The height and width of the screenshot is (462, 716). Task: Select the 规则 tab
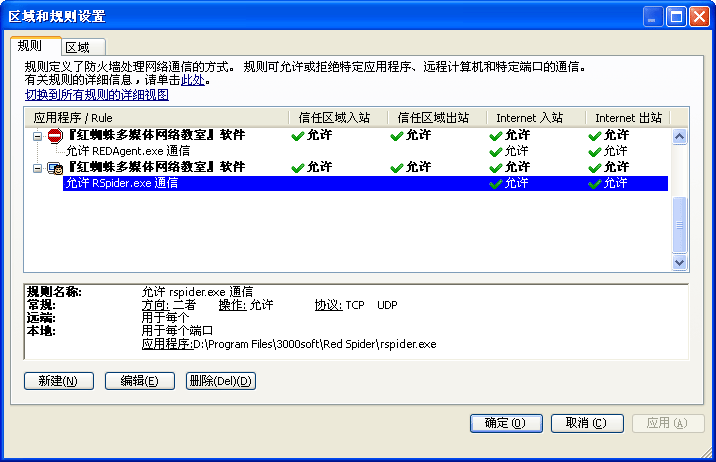click(31, 46)
